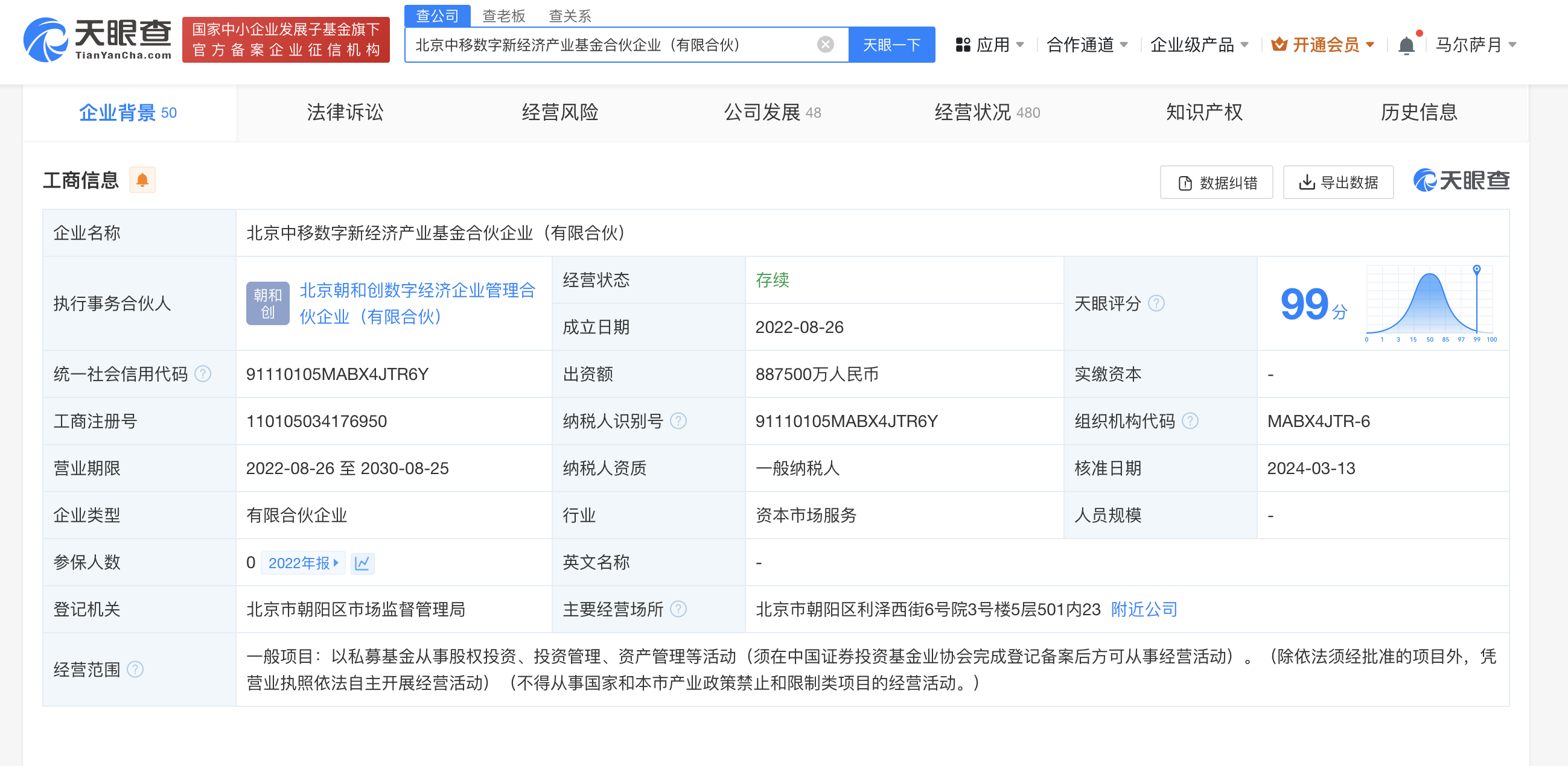1568x766 pixels.
Task: Click the help icon beside 经营范围
Action: coord(135,669)
